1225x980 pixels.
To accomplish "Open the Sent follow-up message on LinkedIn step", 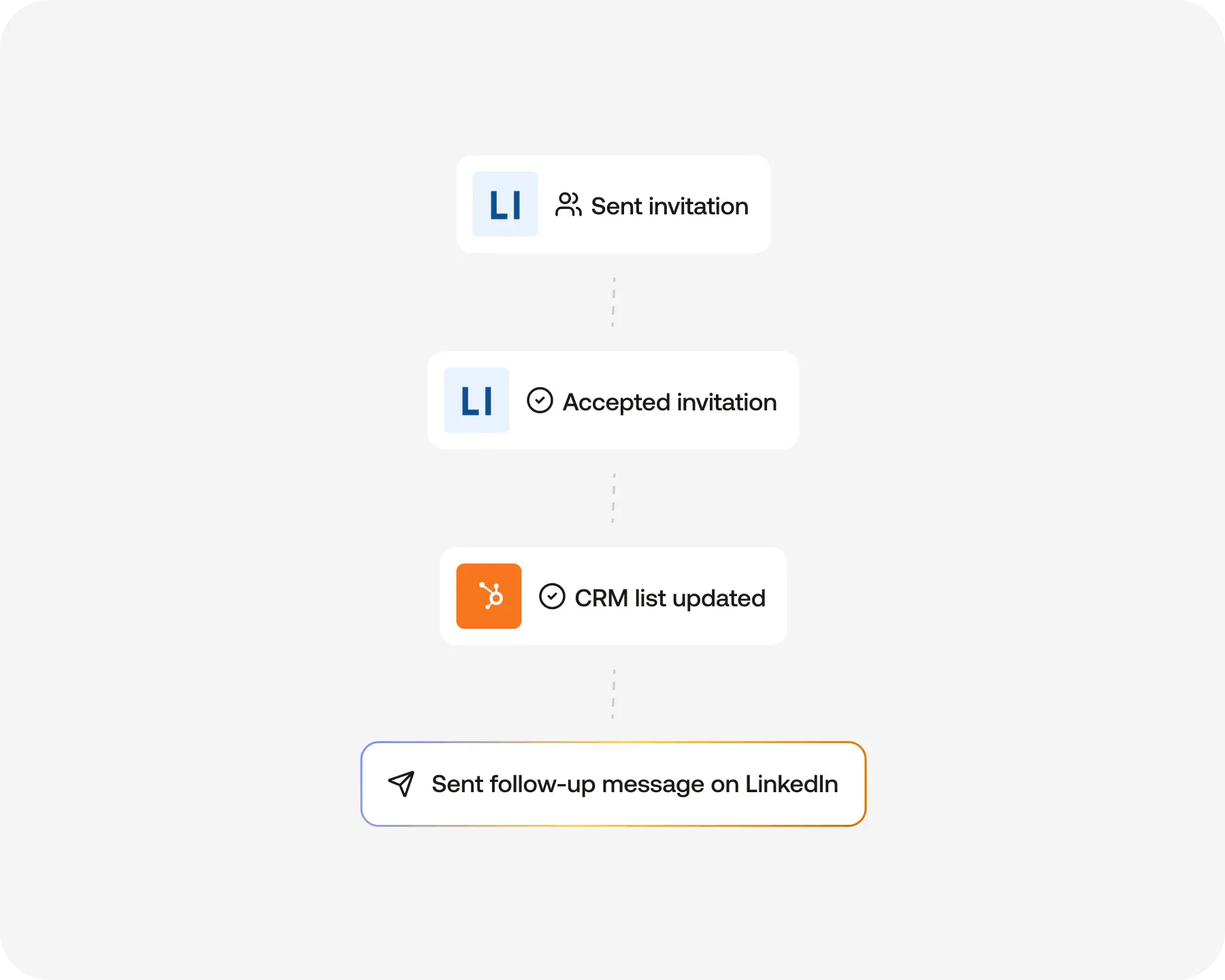I will 613,784.
